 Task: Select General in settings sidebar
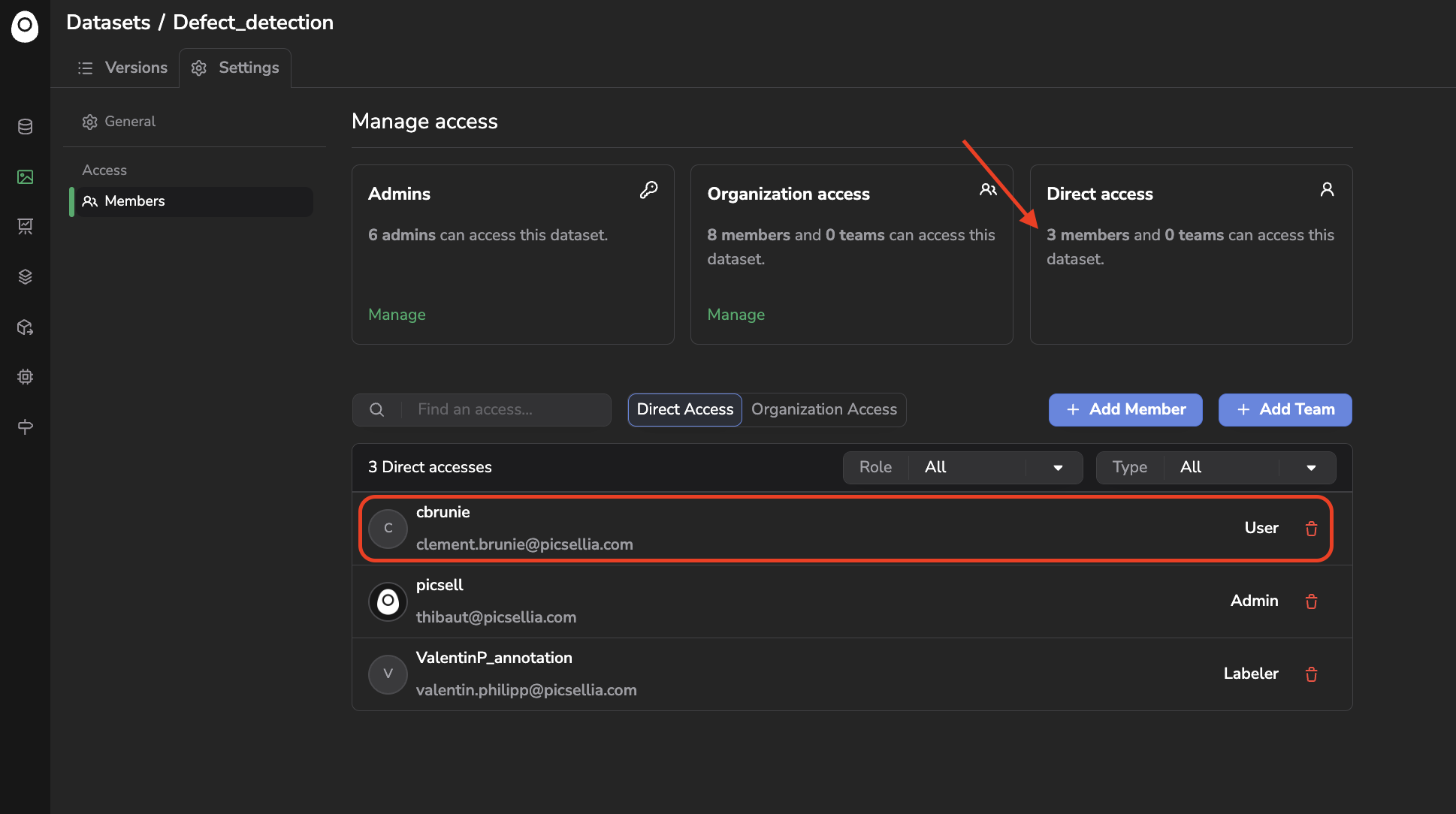point(129,122)
